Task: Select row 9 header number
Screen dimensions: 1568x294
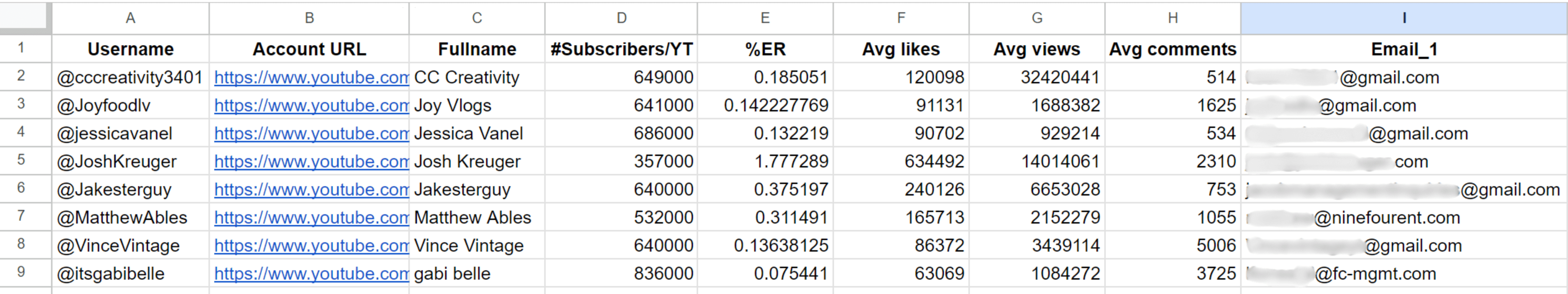Action: [x=21, y=272]
